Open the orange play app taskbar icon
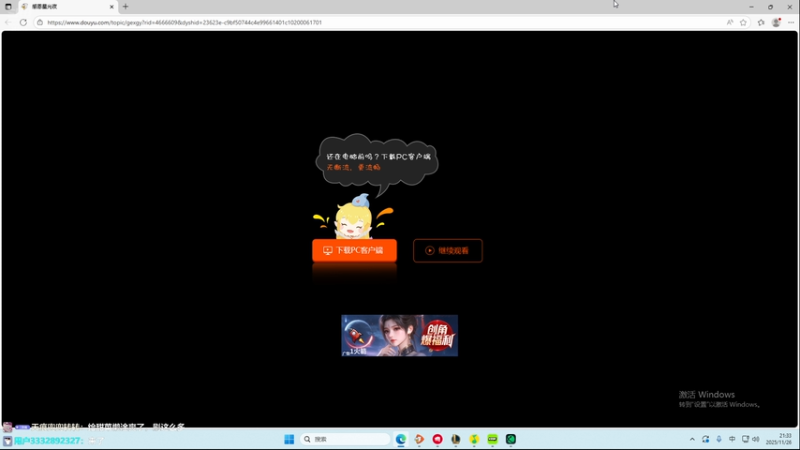This screenshot has width=800, height=450. click(419, 439)
